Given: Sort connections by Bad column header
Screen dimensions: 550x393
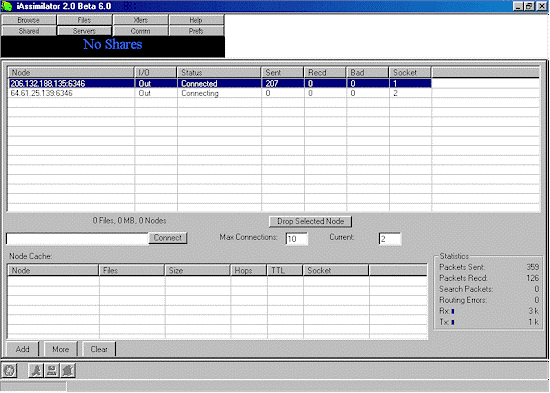Looking at the screenshot, I should point(368,73).
